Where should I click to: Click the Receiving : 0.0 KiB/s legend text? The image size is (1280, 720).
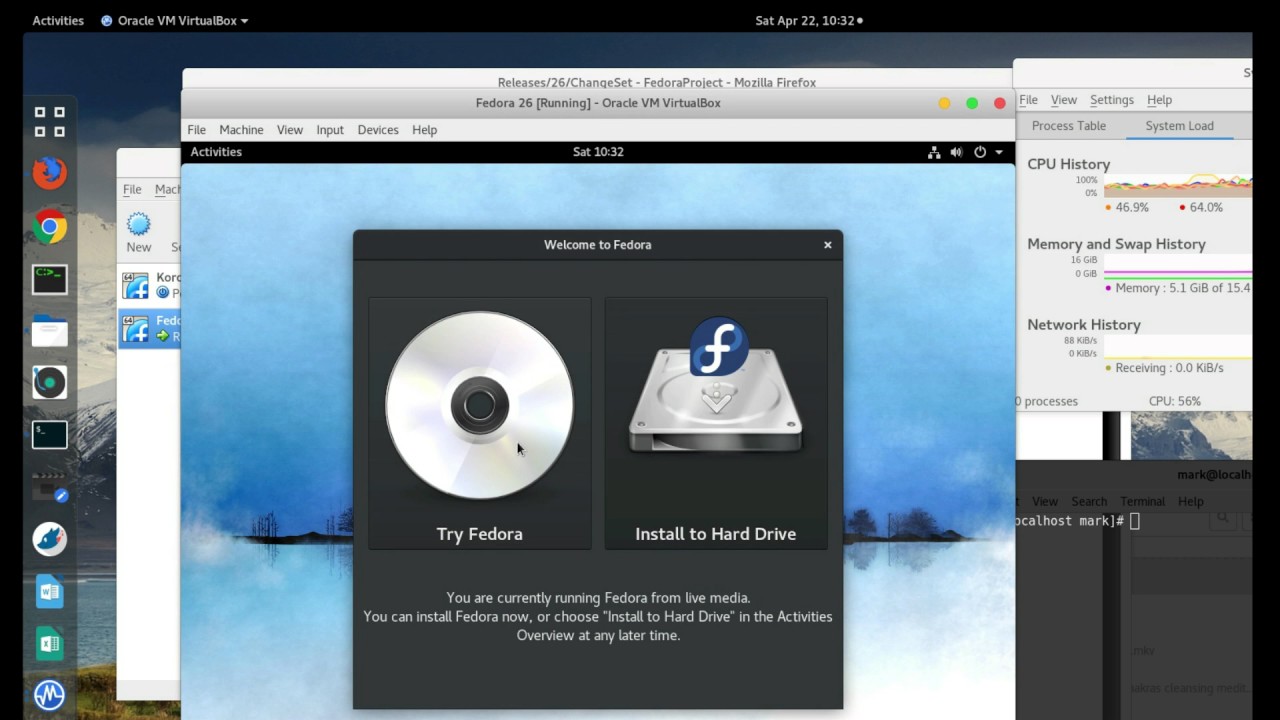(x=1169, y=368)
